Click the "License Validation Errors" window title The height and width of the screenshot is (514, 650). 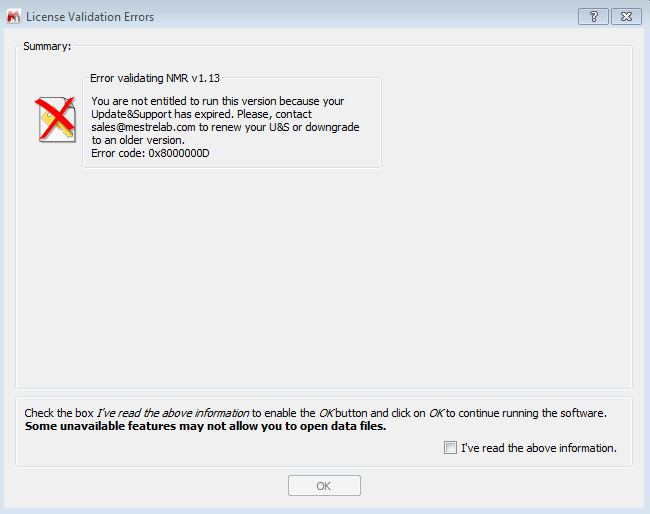coord(90,16)
